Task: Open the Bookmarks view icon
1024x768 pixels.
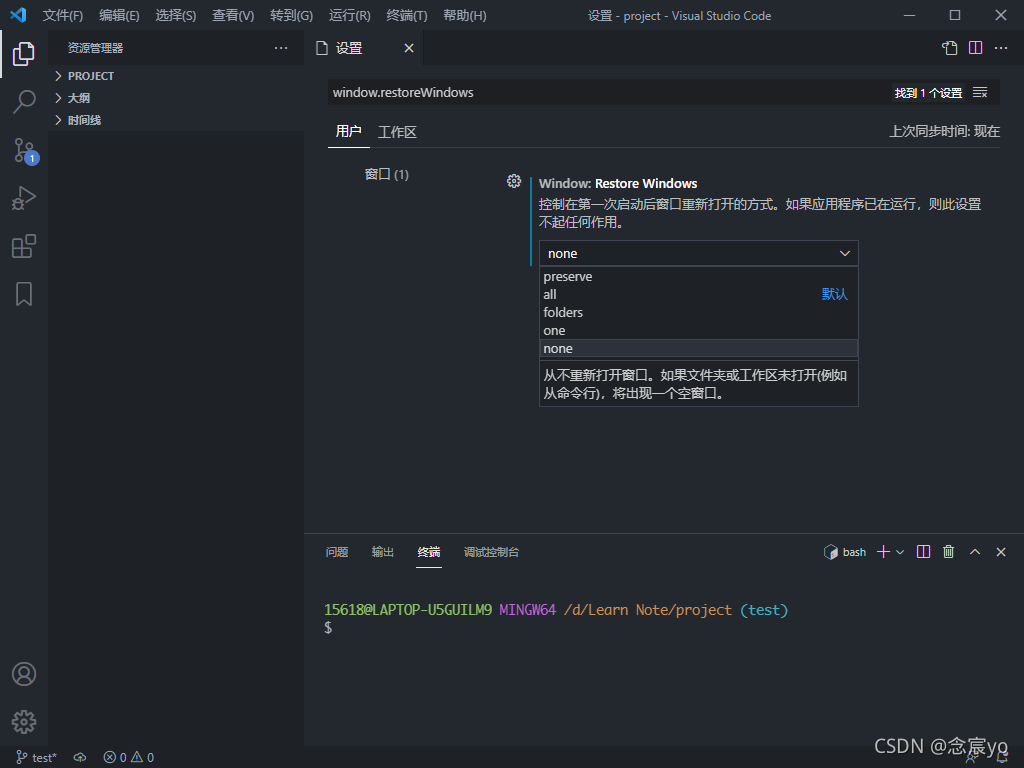Action: (x=24, y=294)
